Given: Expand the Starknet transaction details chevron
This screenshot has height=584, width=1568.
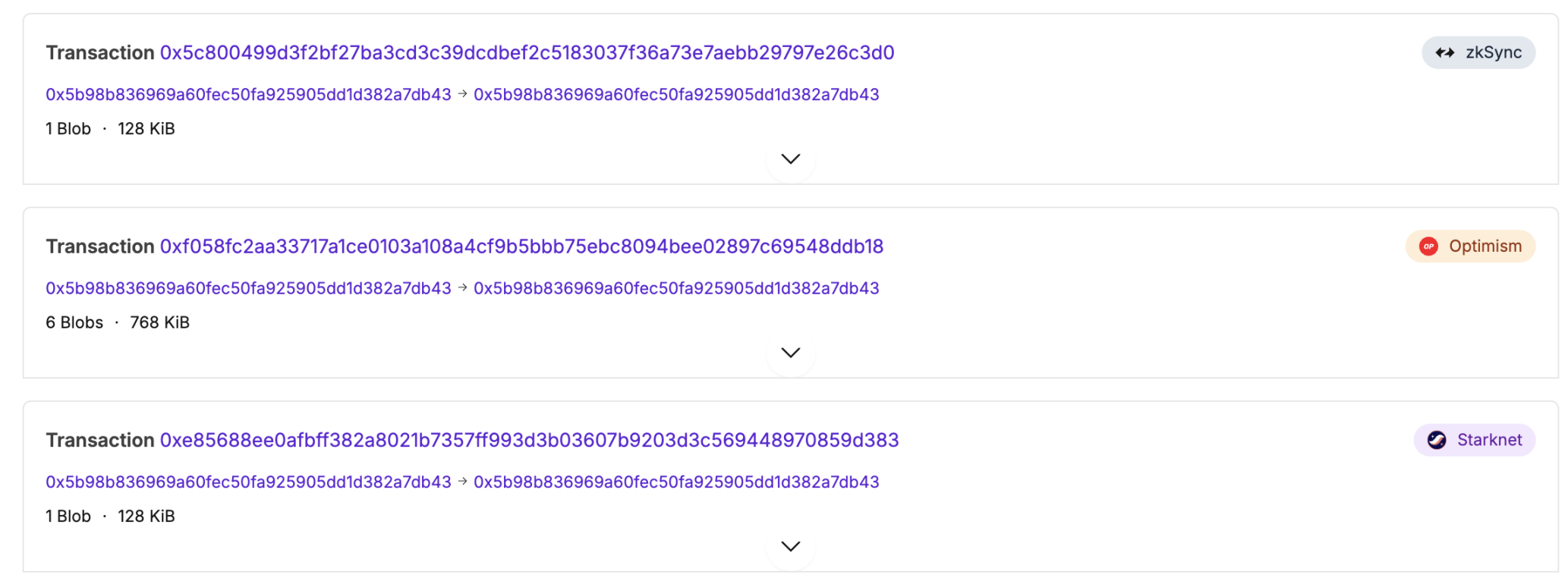Looking at the screenshot, I should [x=791, y=547].
